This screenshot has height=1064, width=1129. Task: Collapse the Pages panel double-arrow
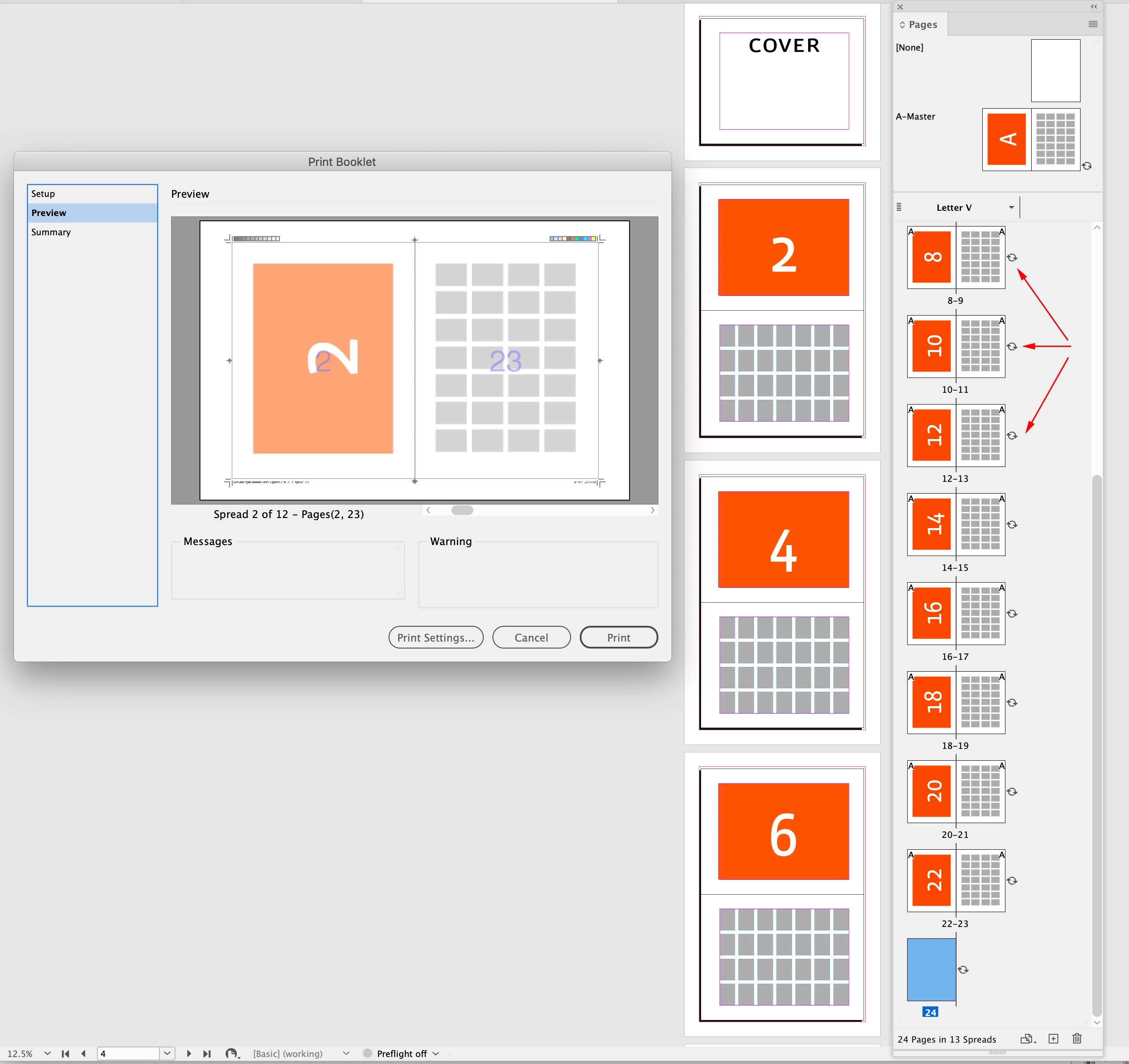[x=1094, y=7]
